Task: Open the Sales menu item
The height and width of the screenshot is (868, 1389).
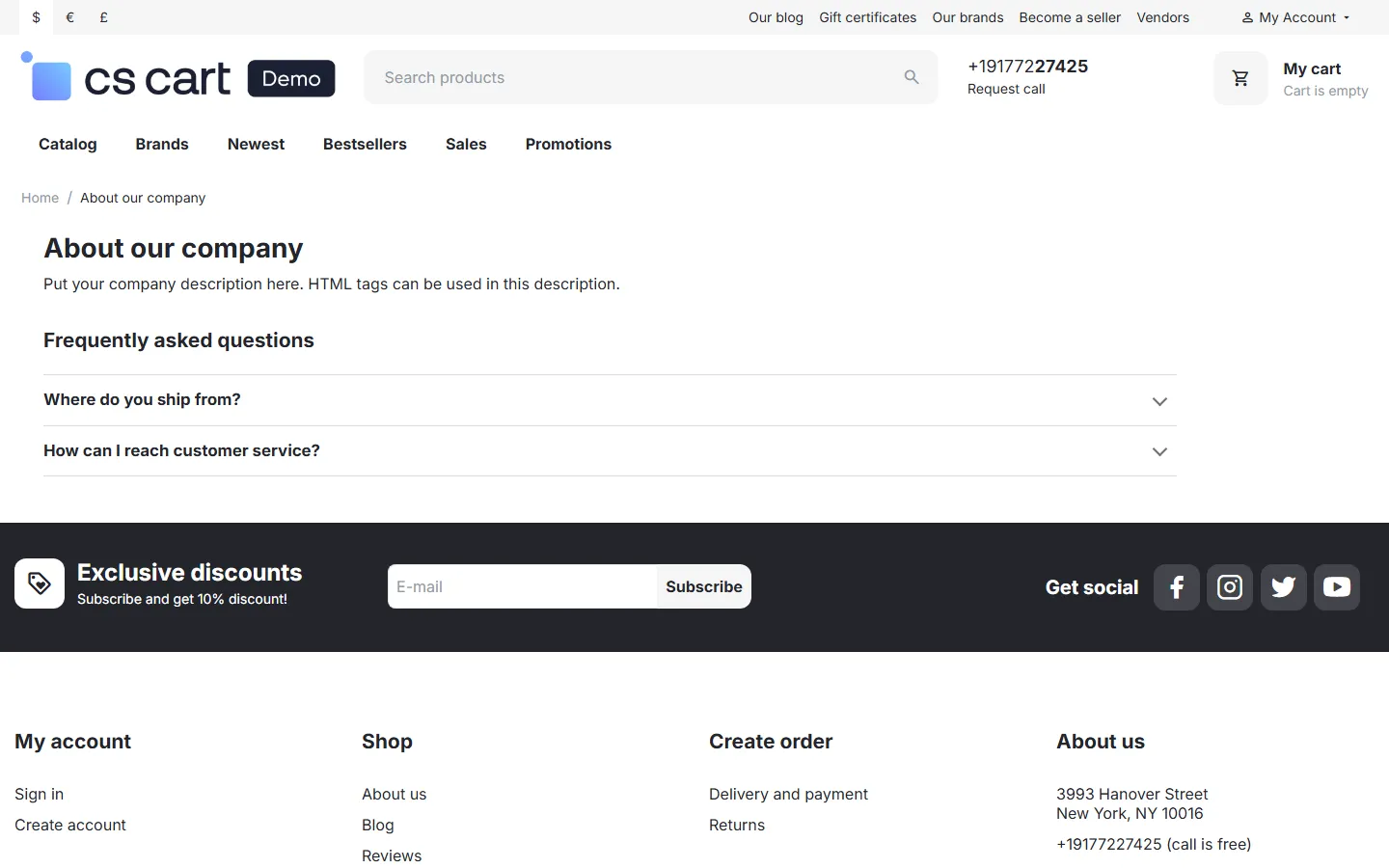Action: [466, 144]
